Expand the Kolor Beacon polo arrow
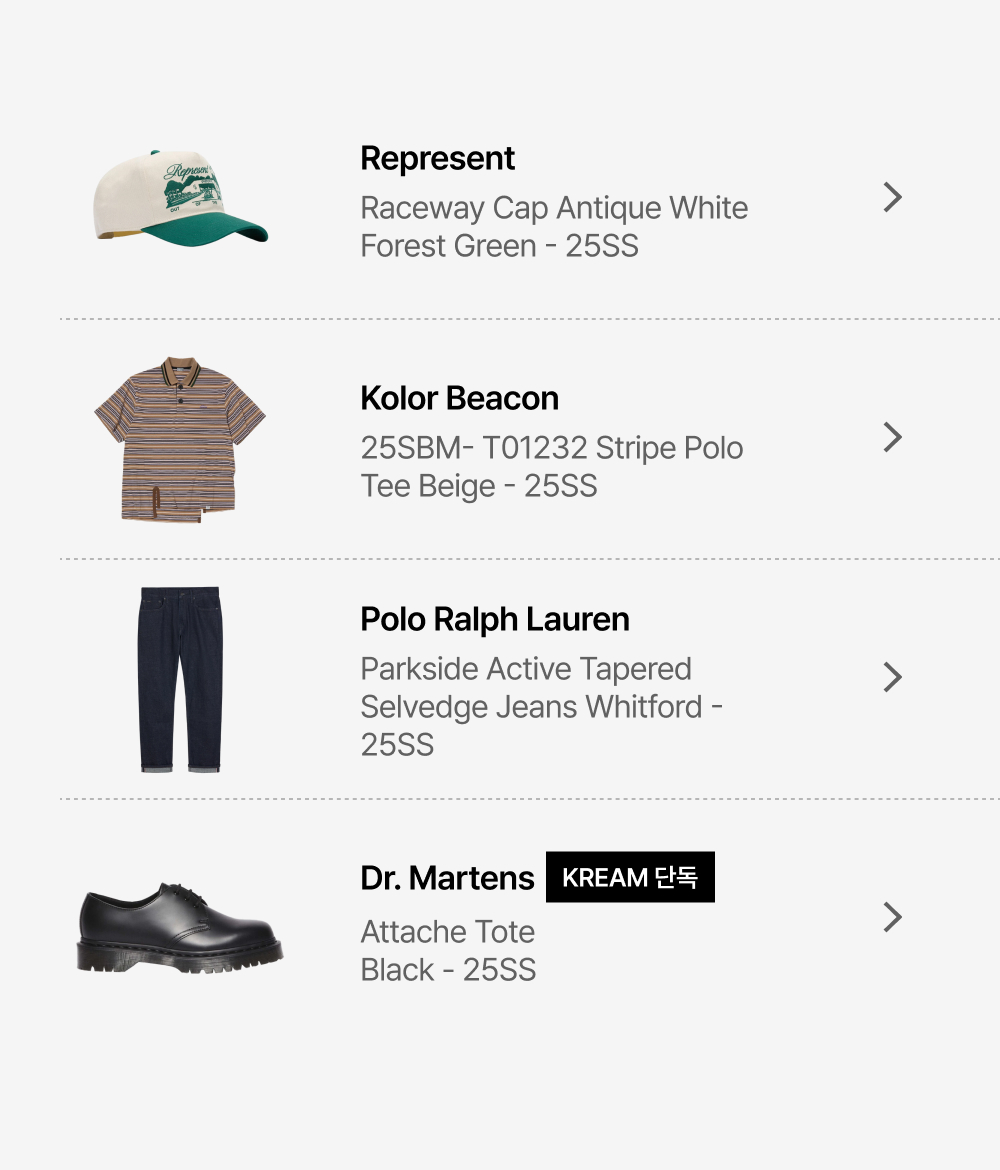 click(893, 438)
